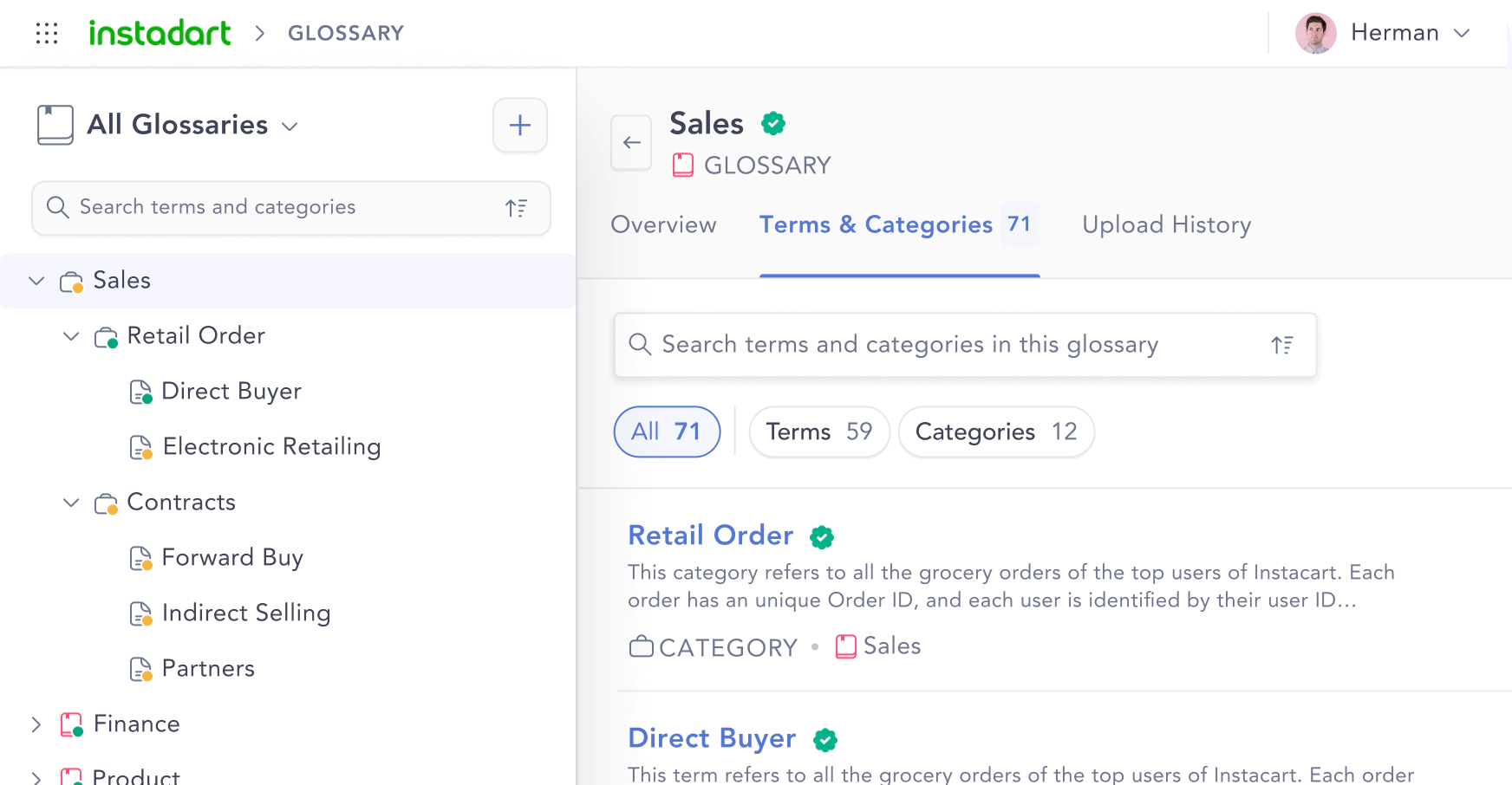The width and height of the screenshot is (1512, 785).
Task: Click the Herman profile avatar
Action: 1315,33
